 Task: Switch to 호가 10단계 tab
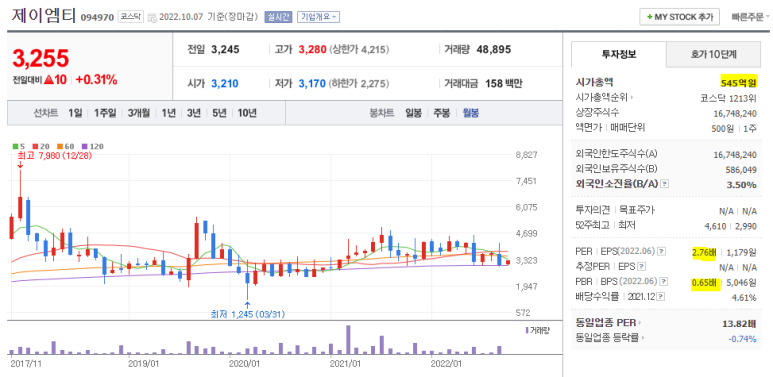[x=713, y=54]
